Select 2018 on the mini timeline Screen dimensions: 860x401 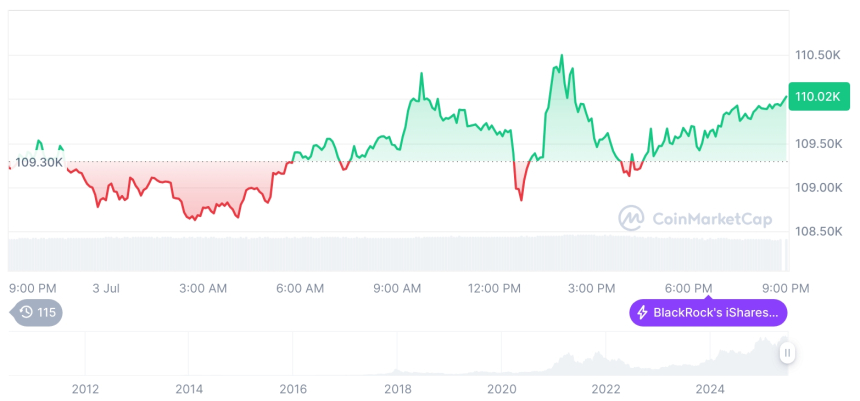tap(397, 388)
